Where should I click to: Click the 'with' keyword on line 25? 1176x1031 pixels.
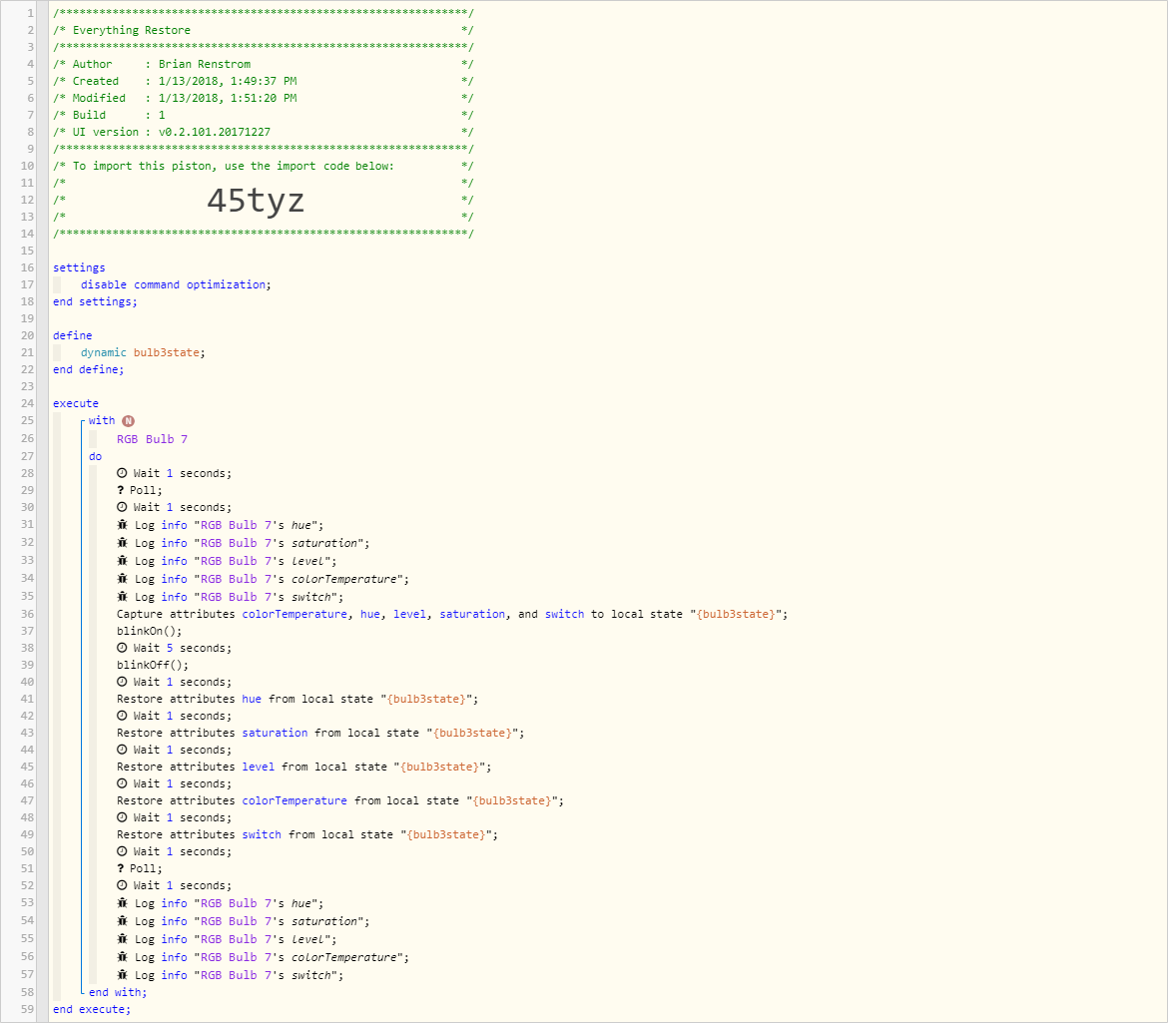point(102,420)
